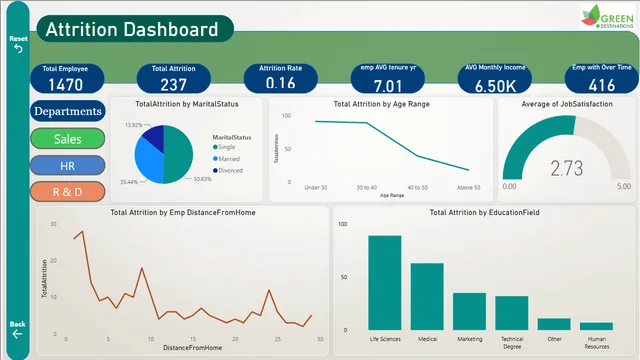Click the Total Employee 1470 card
Screen dimensions: 640x360
(67, 78)
